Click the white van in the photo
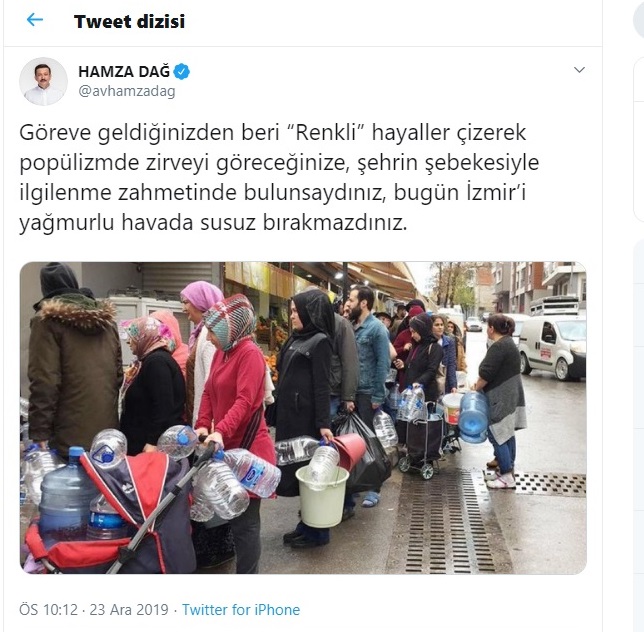The width and height of the screenshot is (644, 632). point(552,347)
